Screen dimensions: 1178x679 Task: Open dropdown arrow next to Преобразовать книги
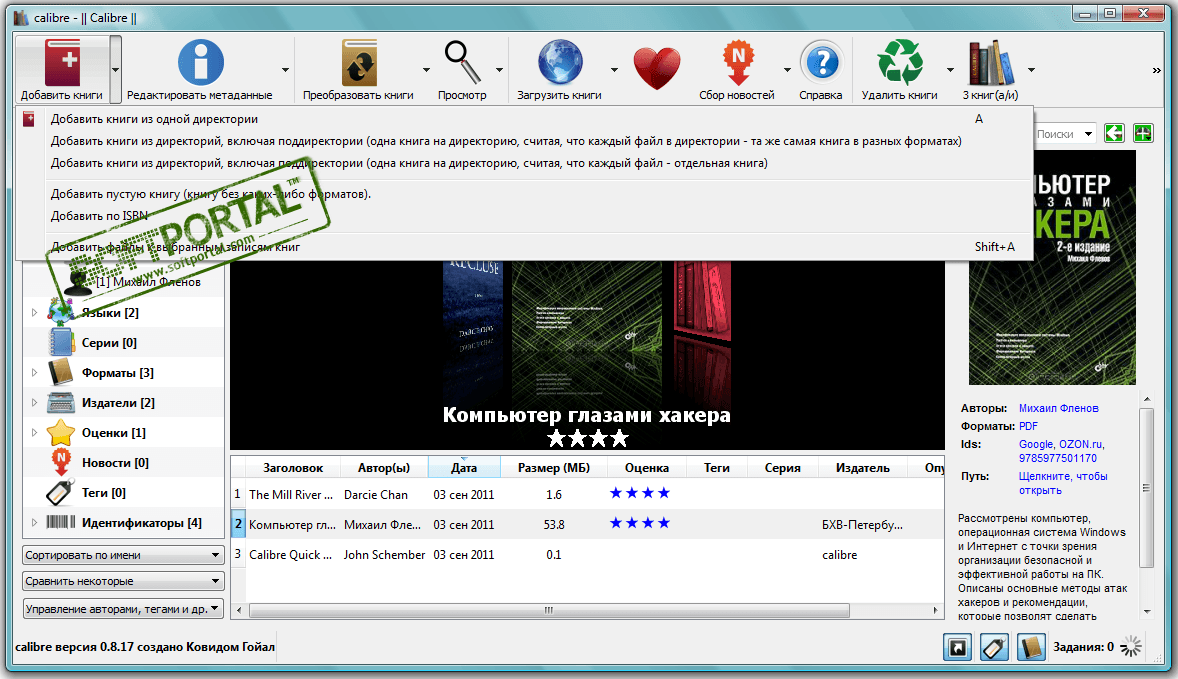[426, 70]
